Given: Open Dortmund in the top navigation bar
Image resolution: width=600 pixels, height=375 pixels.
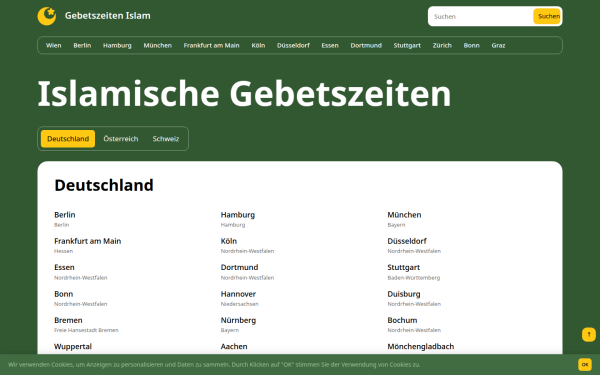Looking at the screenshot, I should point(366,45).
